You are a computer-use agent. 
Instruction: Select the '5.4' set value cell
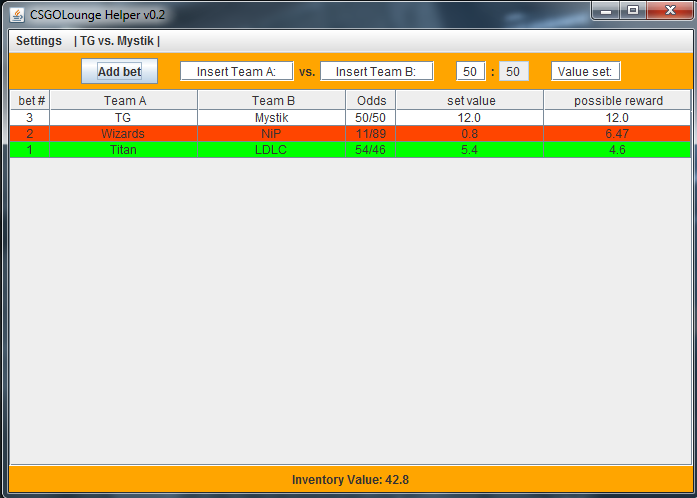tap(469, 150)
